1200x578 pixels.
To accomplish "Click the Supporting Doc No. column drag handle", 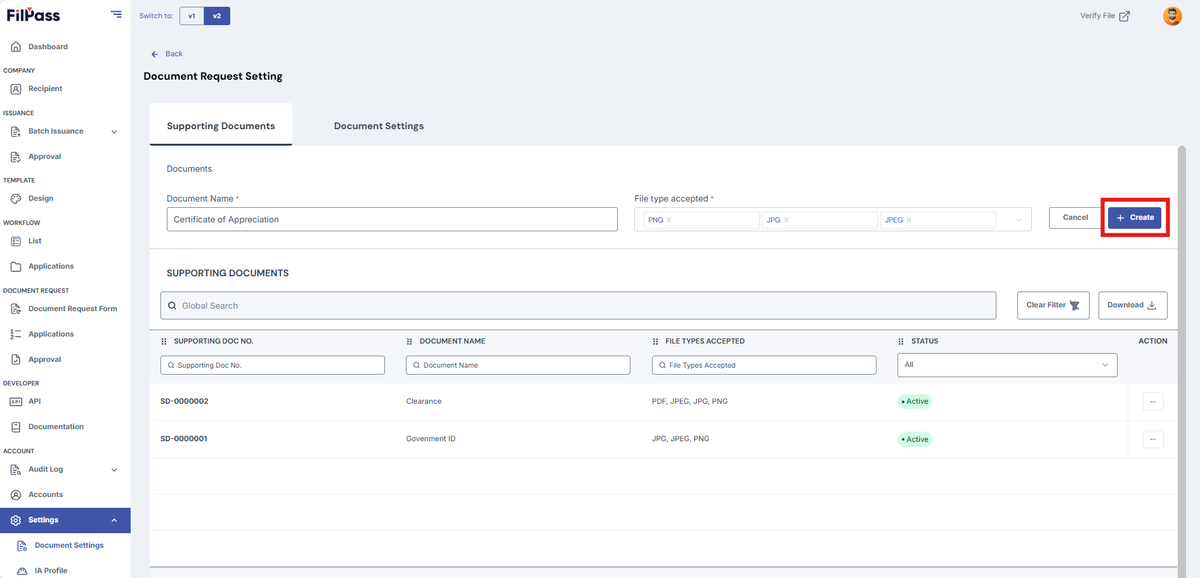I will point(164,342).
